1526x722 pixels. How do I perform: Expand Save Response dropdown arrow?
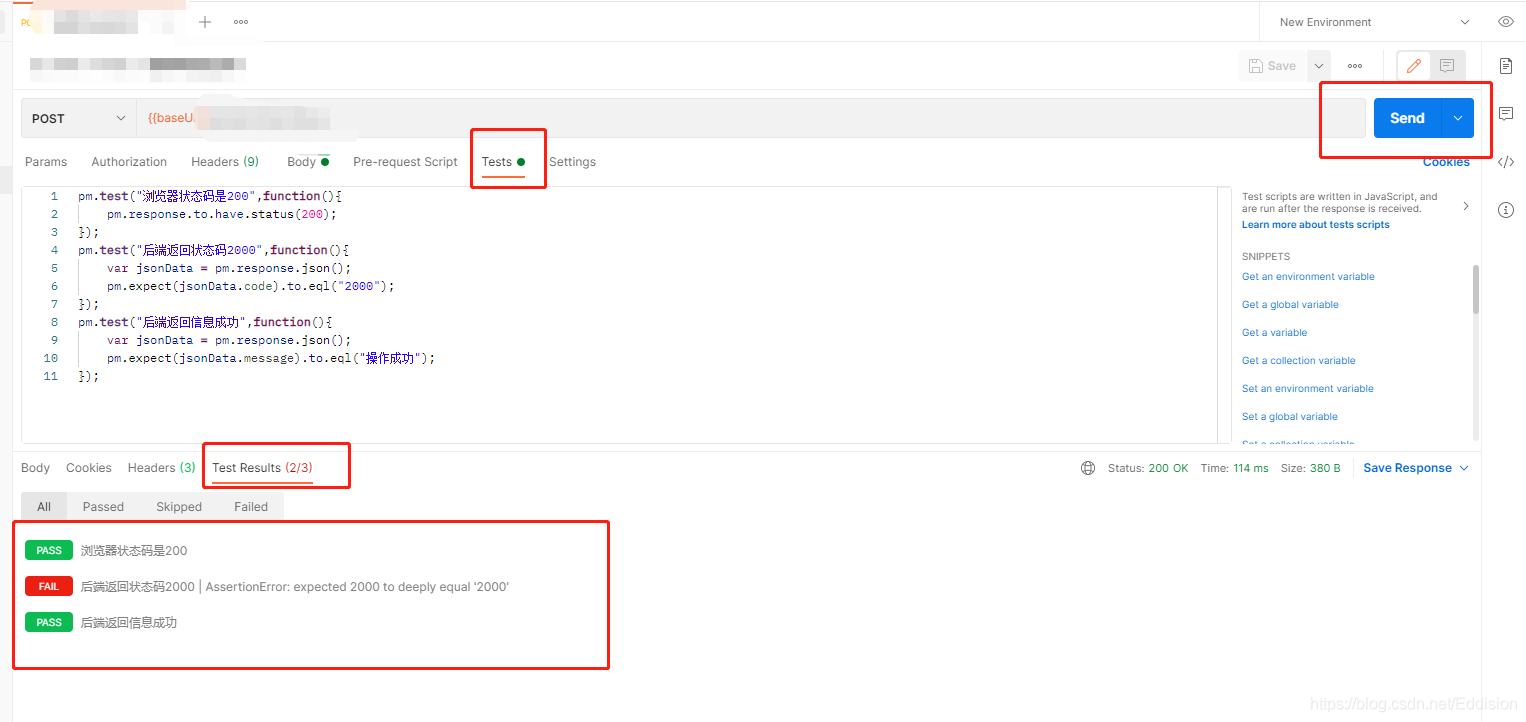tap(1464, 468)
